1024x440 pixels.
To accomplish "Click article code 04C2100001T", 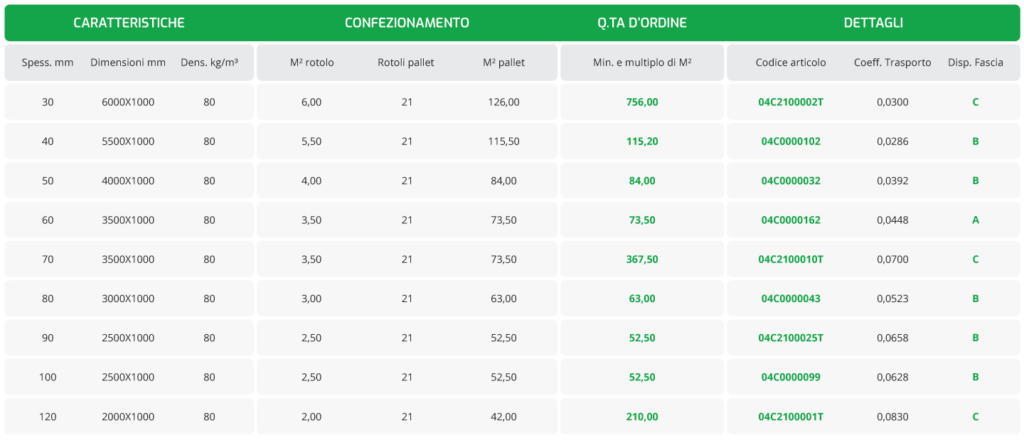I will click(x=791, y=416).
